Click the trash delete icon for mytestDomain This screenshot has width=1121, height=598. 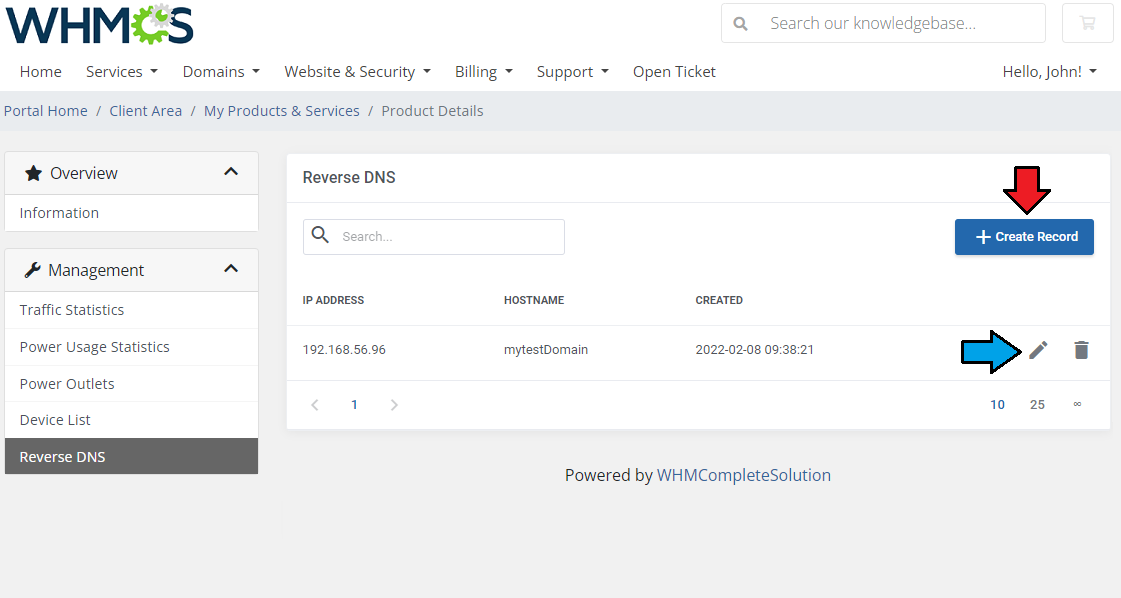pyautogui.click(x=1081, y=350)
